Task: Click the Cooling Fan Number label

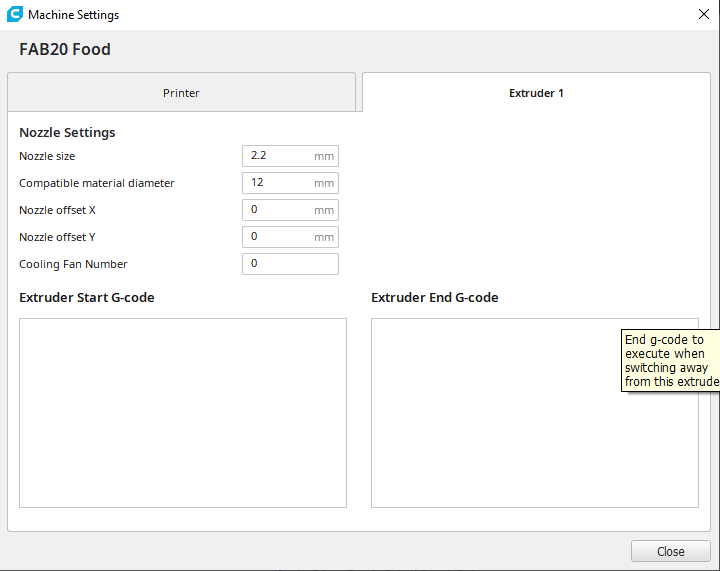Action: point(73,264)
